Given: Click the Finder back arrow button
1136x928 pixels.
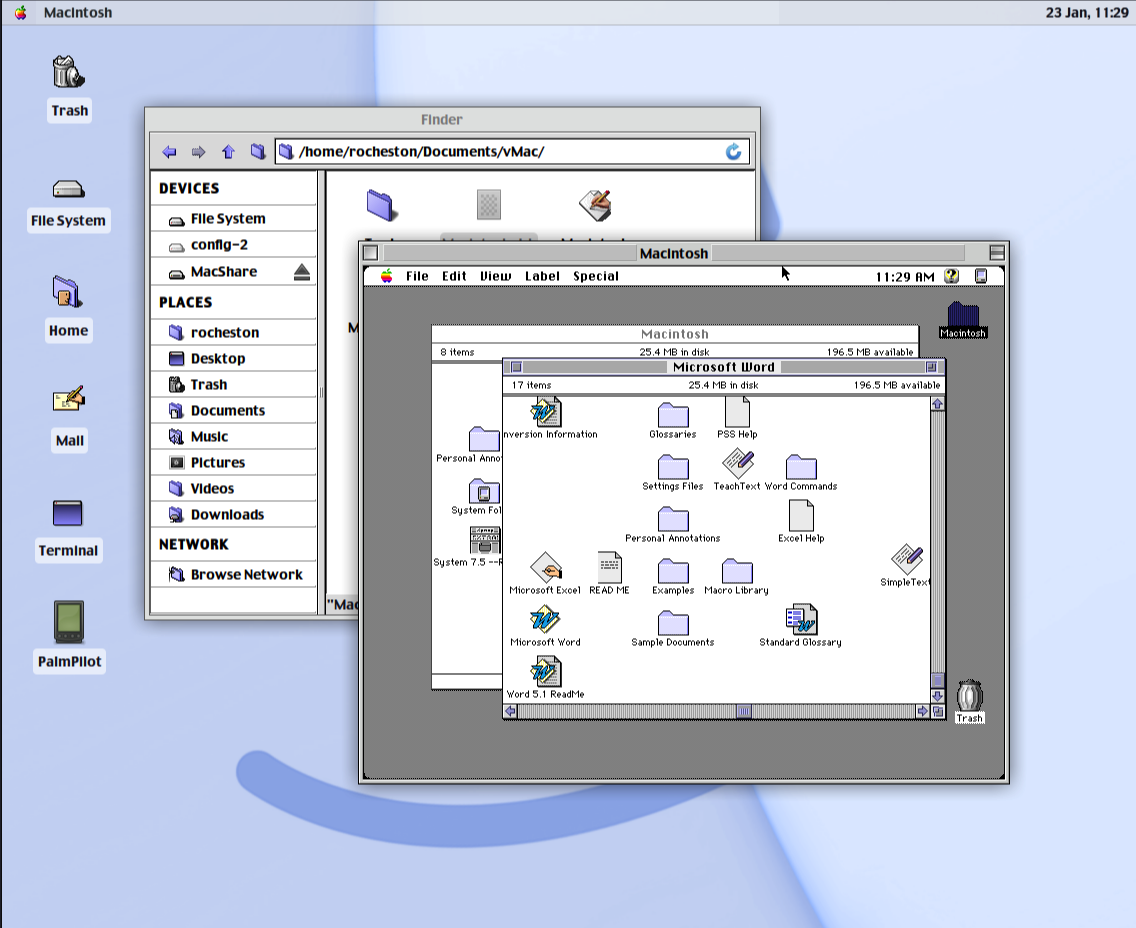Looking at the screenshot, I should [x=170, y=152].
